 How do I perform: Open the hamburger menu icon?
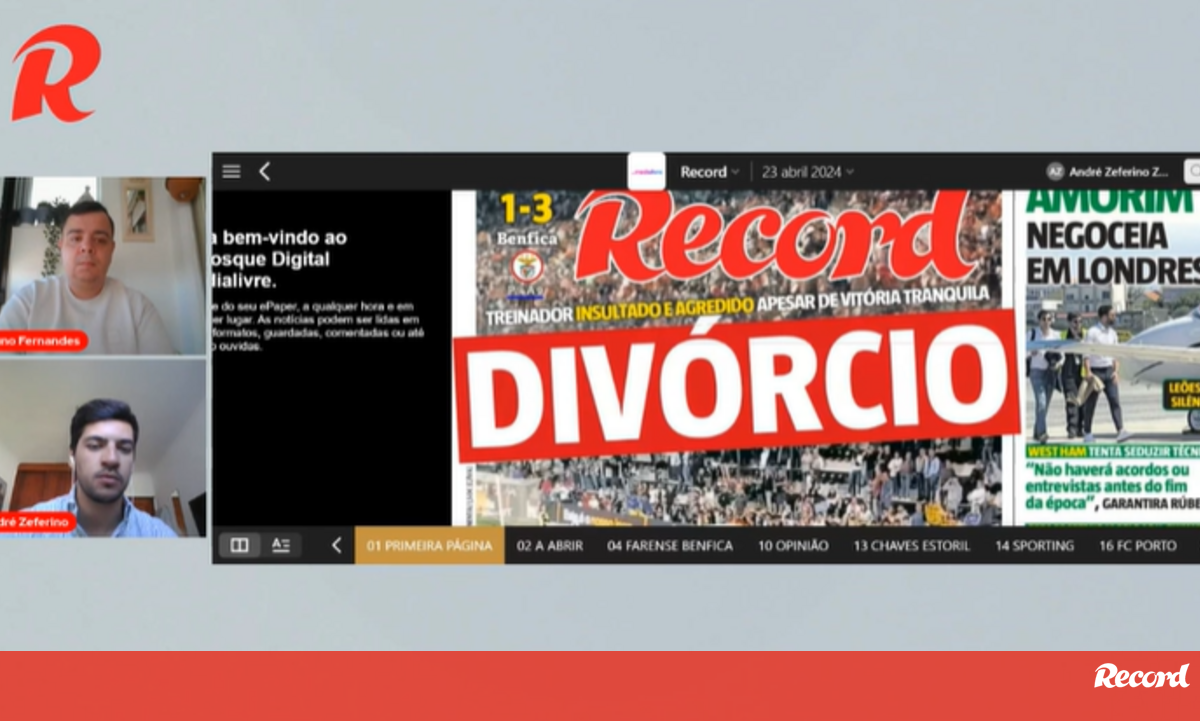point(231,171)
